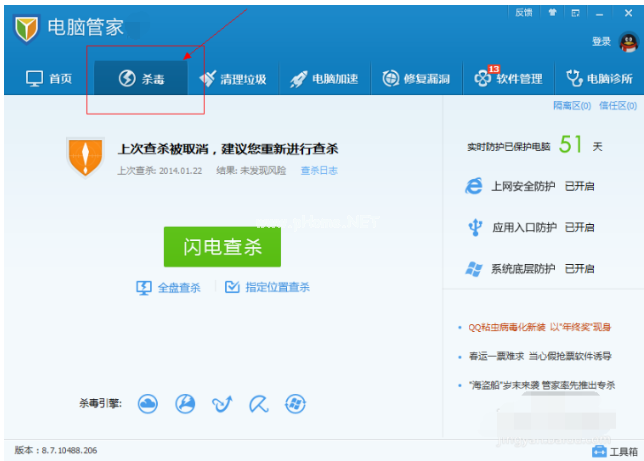The height and width of the screenshot is (461, 644).
Task: Click the Internet Explorer icon for 上网安全防护
Action: click(475, 186)
